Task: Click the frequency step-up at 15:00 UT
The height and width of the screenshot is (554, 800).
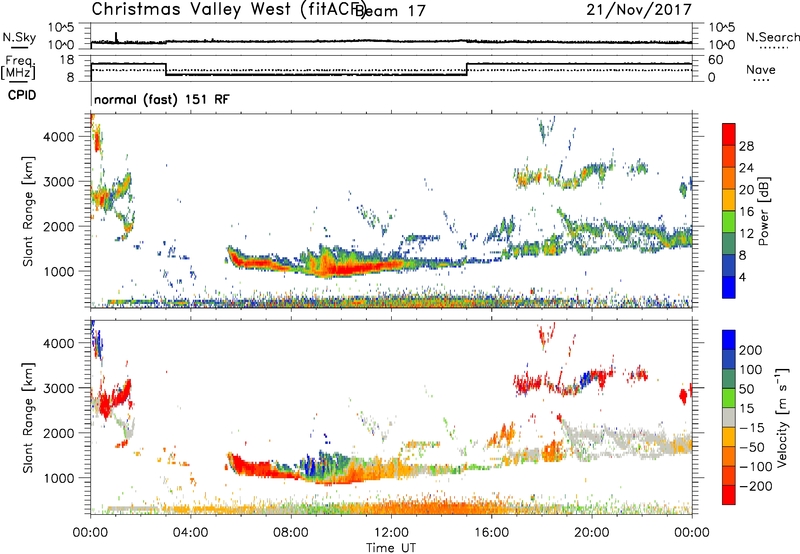Action: [x=467, y=69]
